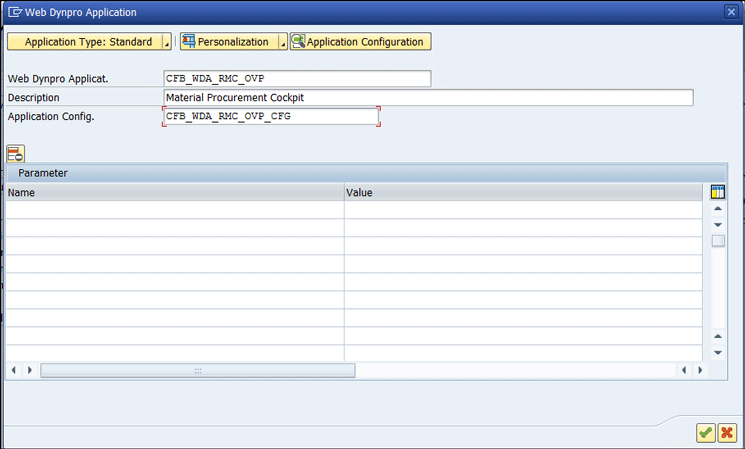Cancel with the red X button

[x=727, y=432]
